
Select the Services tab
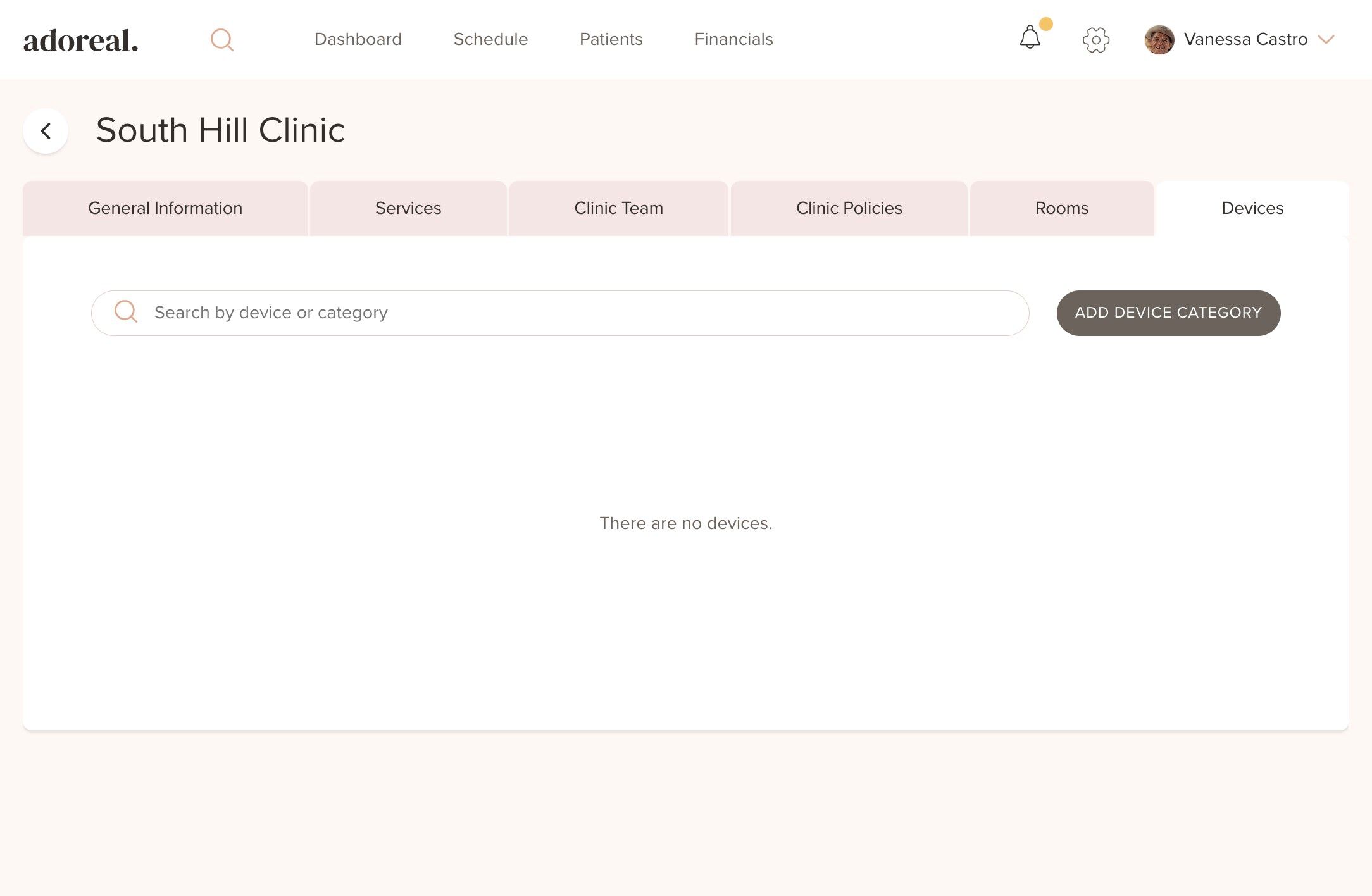408,208
